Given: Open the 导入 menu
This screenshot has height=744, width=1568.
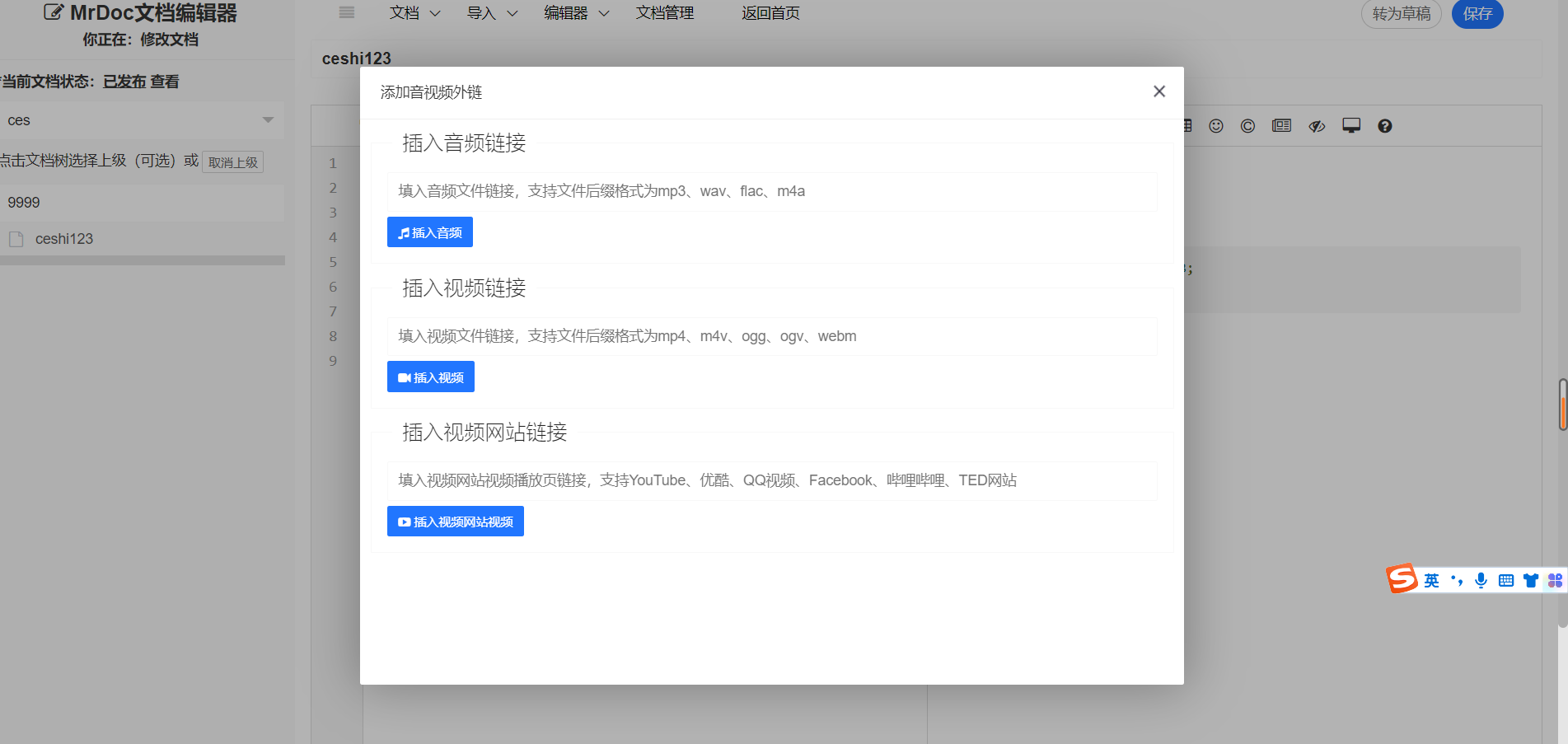Looking at the screenshot, I should (492, 13).
